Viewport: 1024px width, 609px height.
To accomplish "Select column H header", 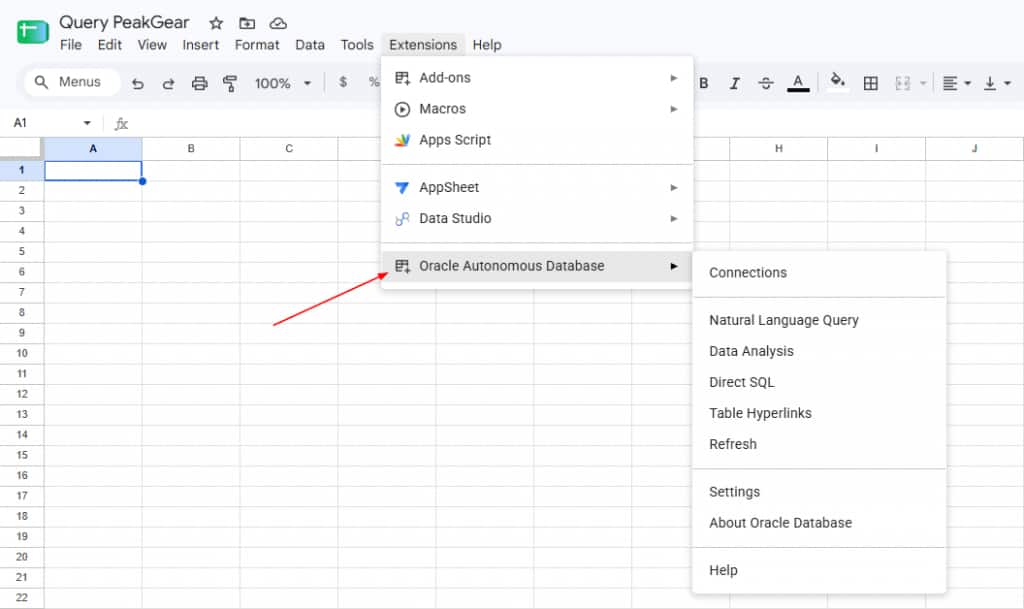I will click(778, 149).
